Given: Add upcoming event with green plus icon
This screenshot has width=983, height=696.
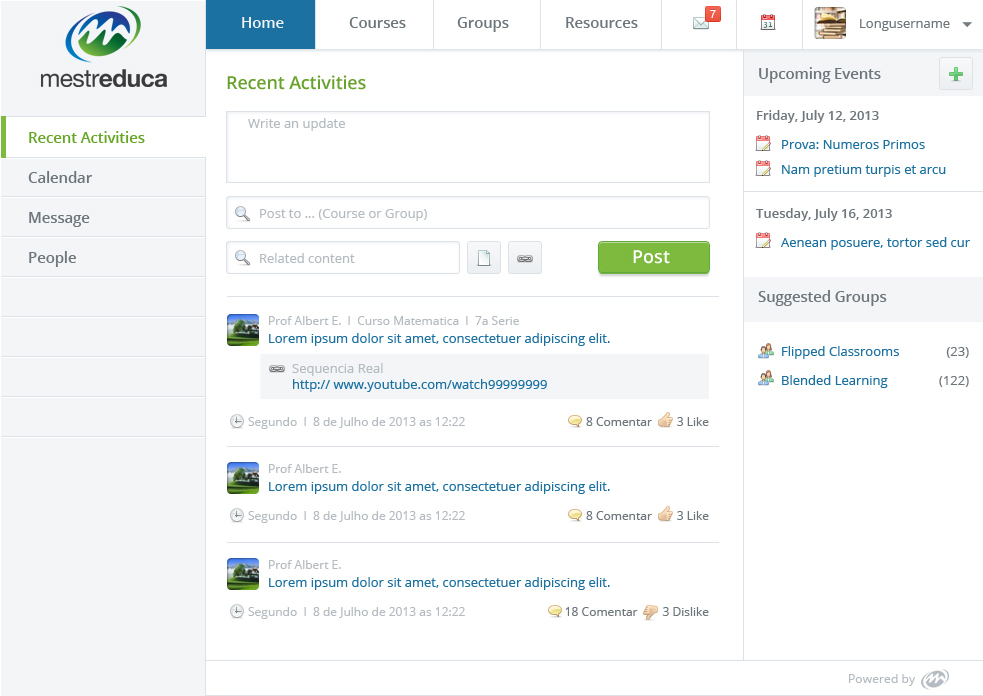Looking at the screenshot, I should coord(955,74).
